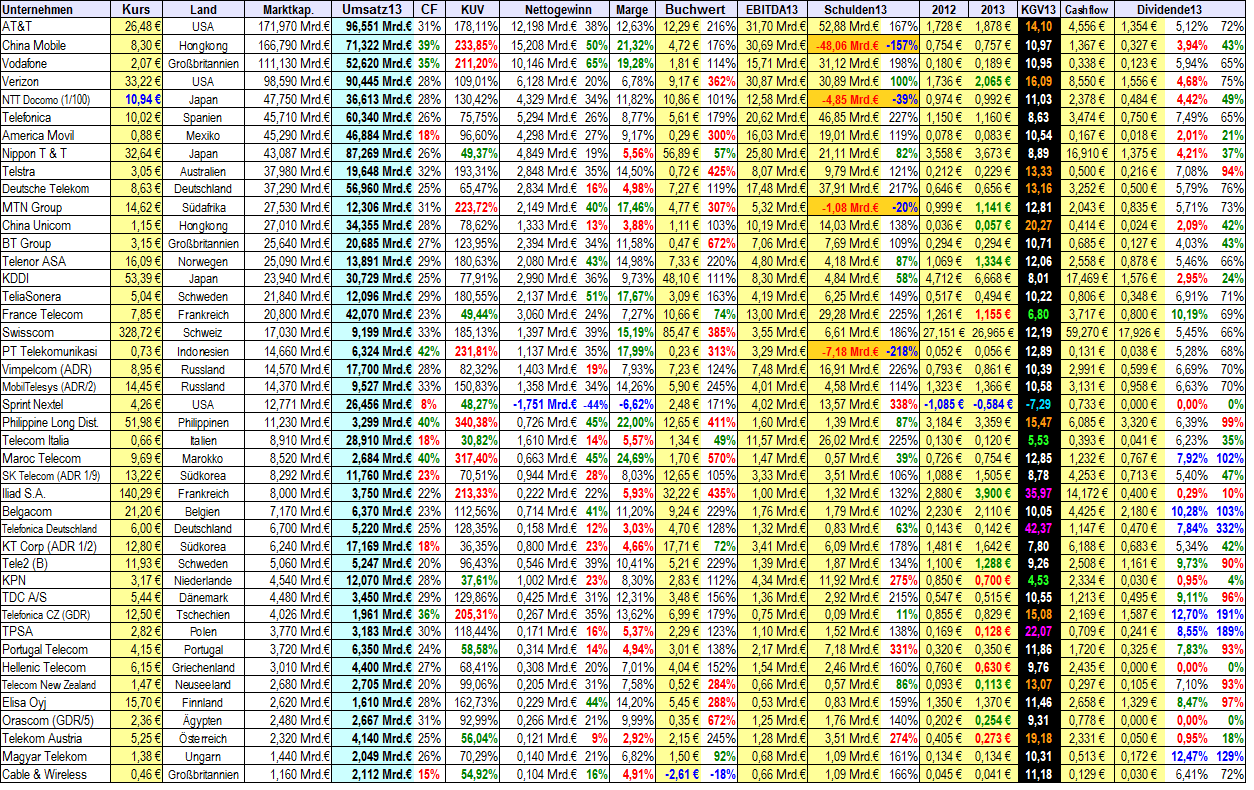Viewport: 1254px width, 790px height.
Task: Select Cable & Wireless Buchwert -2,61 €
Action: click(681, 774)
